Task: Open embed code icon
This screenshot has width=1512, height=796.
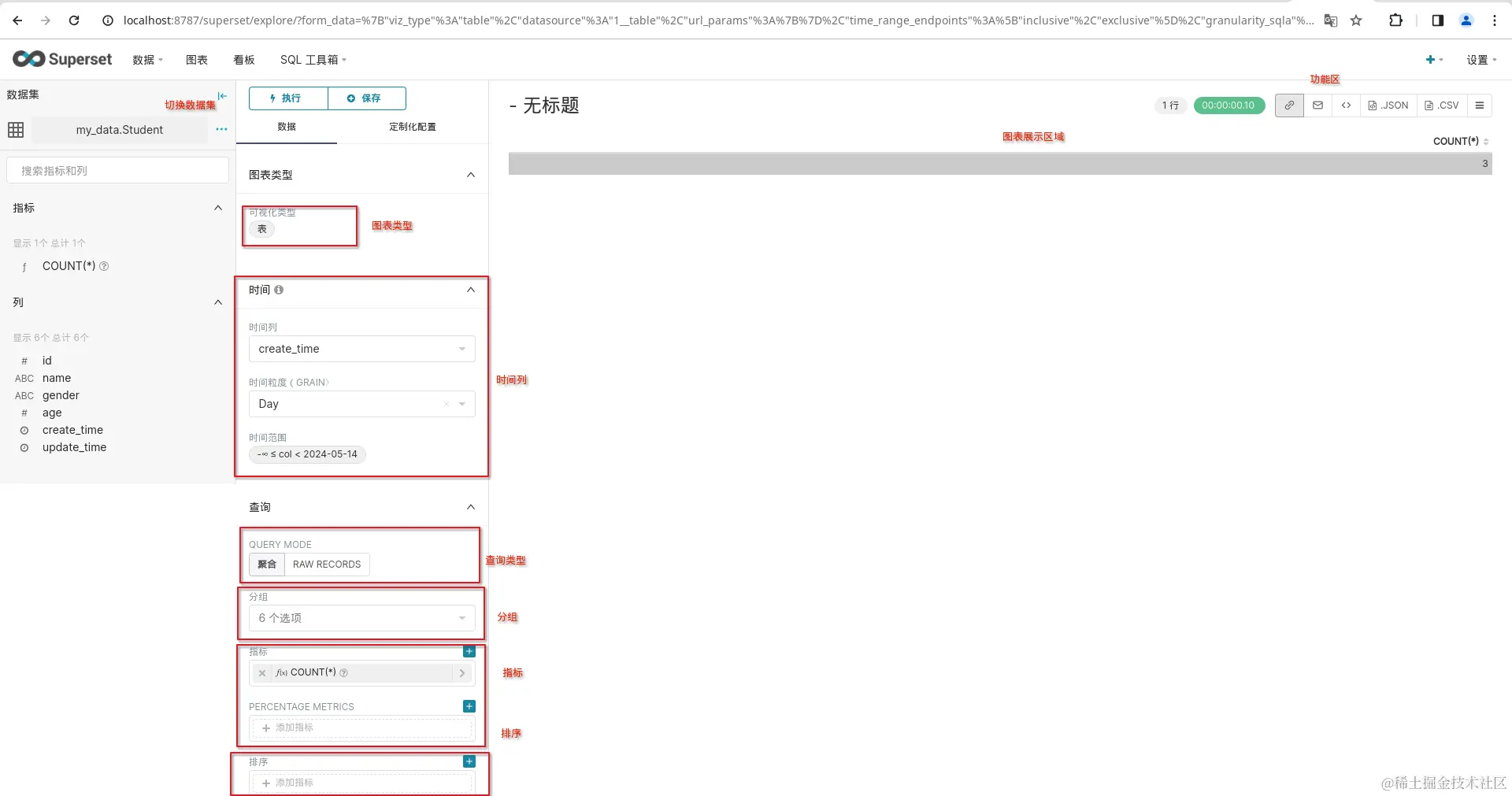Action: click(x=1346, y=106)
